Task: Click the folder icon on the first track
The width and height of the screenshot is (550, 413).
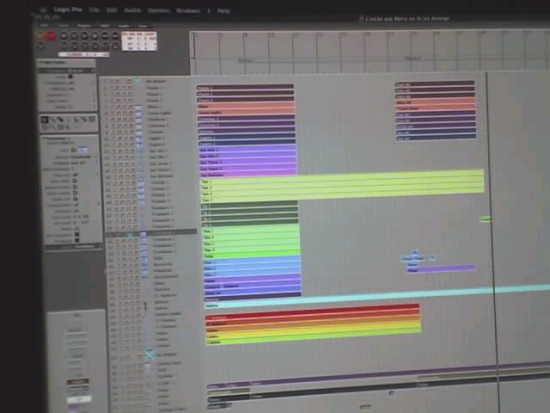Action: click(x=138, y=81)
